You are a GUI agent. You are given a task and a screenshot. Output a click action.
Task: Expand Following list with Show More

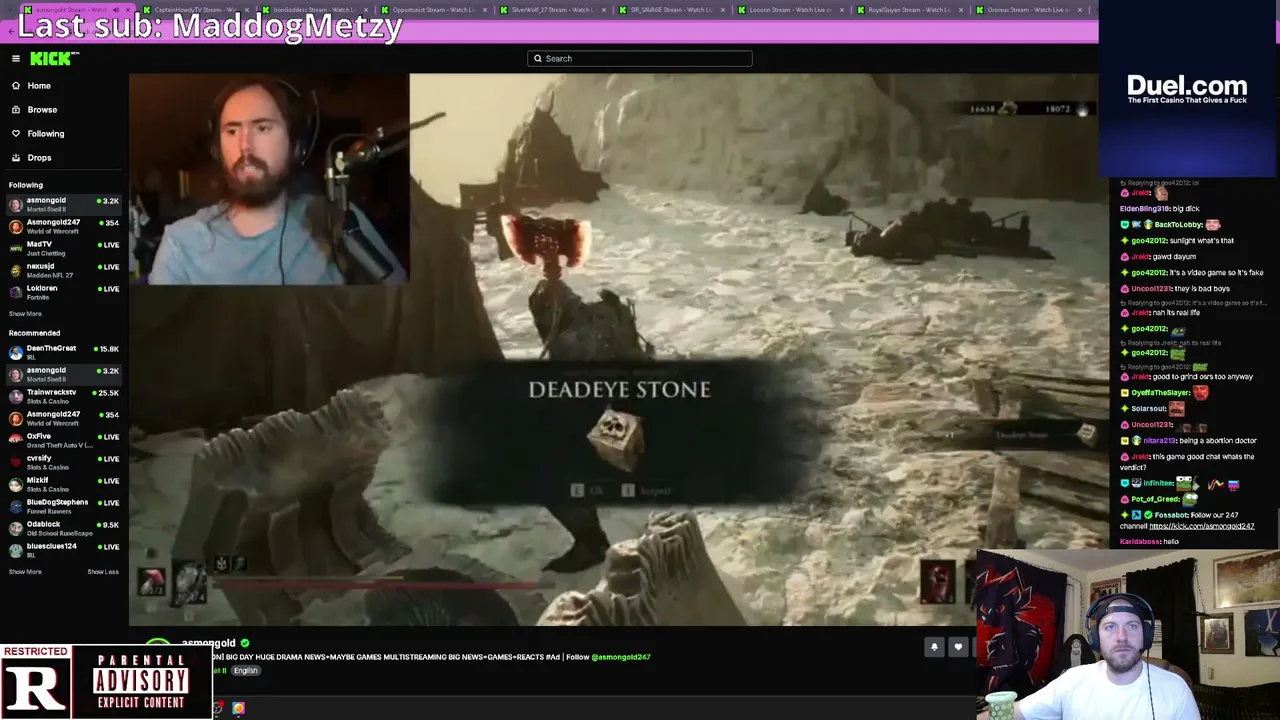coord(25,314)
